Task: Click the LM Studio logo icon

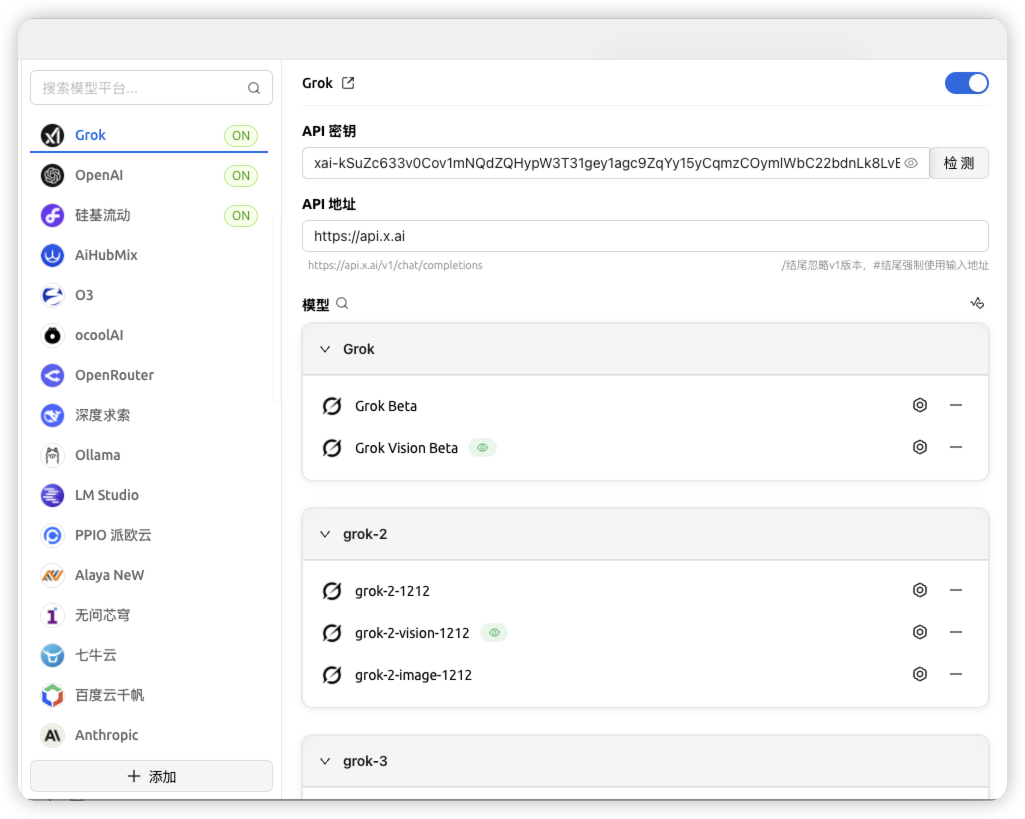Action: (x=52, y=495)
